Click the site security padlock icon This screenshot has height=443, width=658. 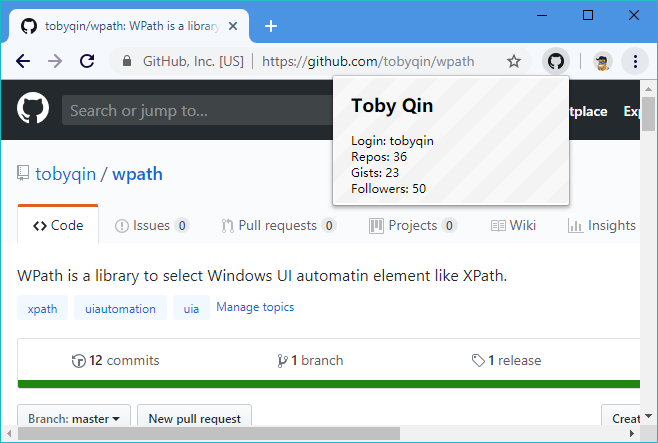[x=126, y=61]
